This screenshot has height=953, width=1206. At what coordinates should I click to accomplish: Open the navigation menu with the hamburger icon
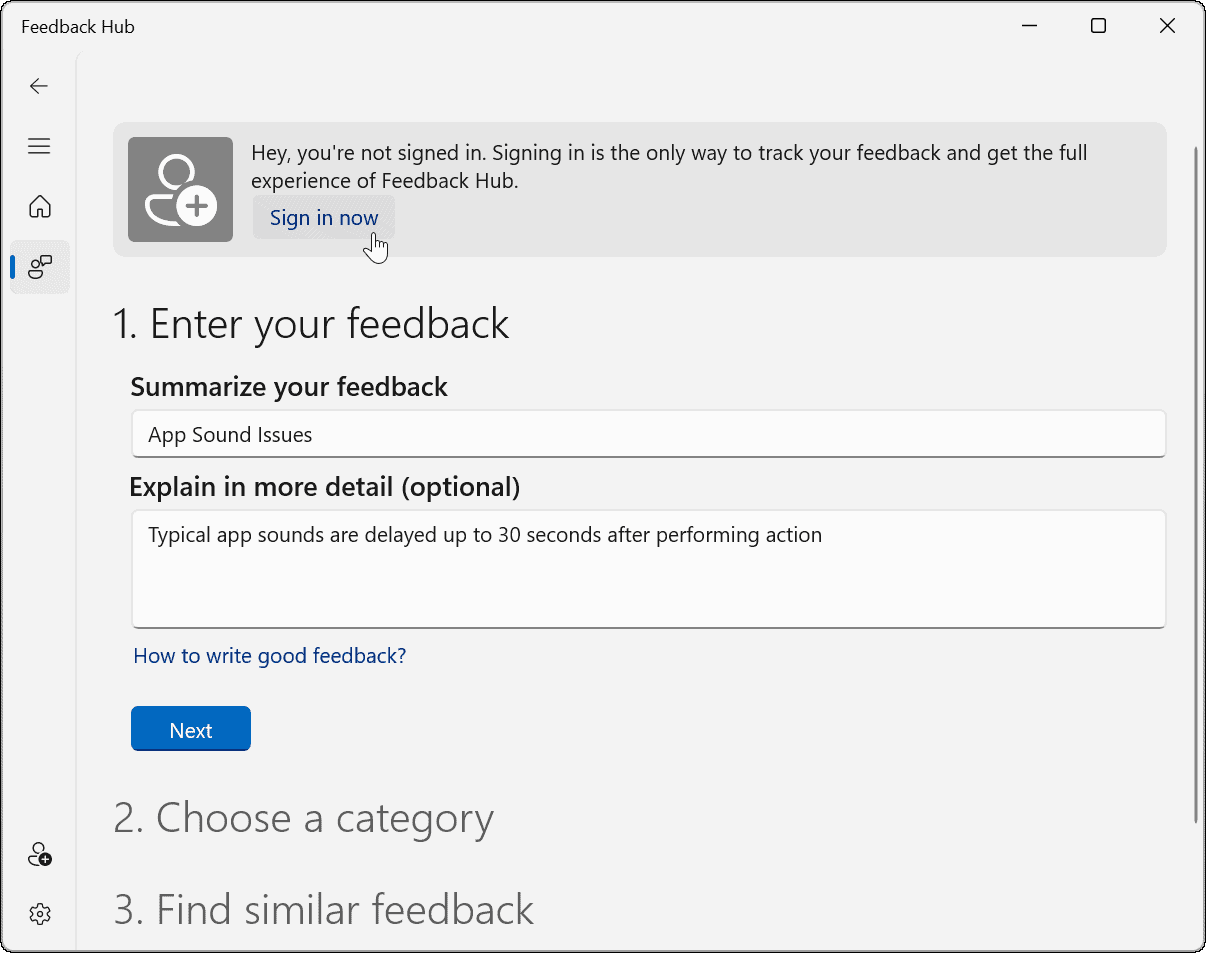(x=39, y=146)
